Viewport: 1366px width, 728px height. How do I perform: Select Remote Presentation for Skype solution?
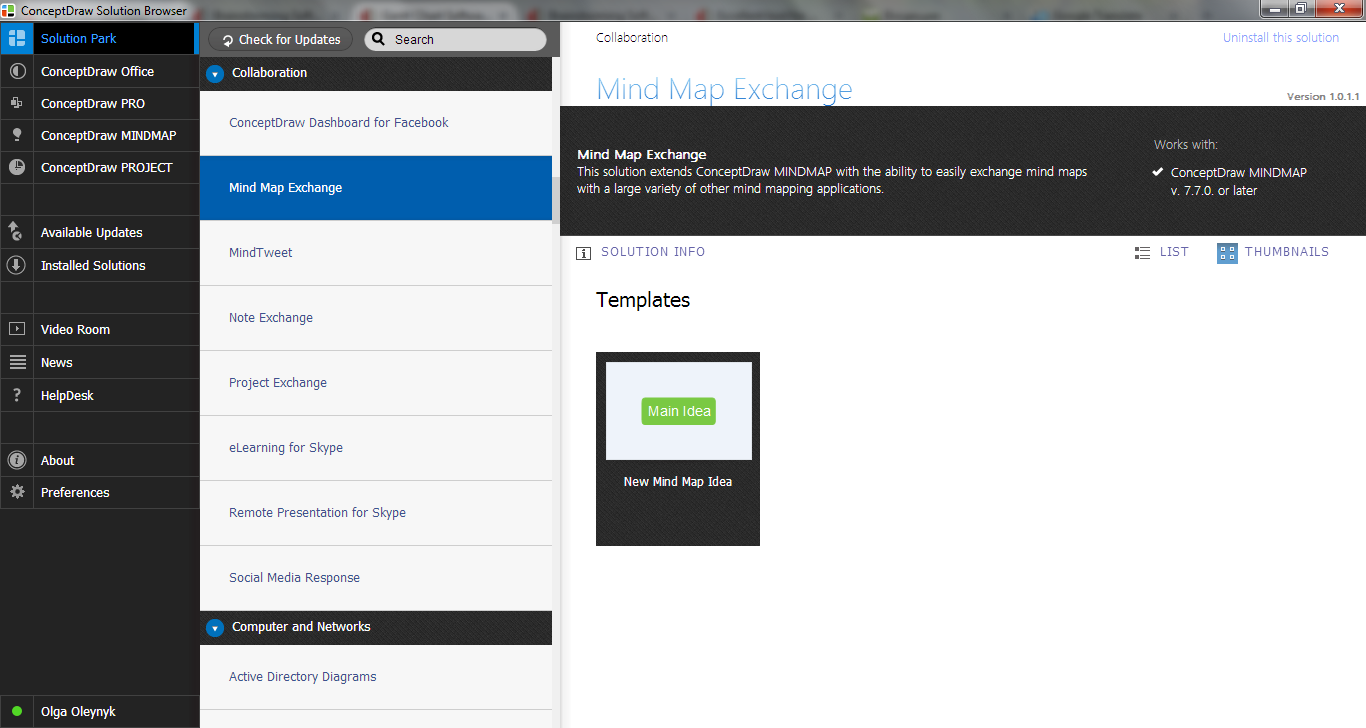click(x=376, y=513)
